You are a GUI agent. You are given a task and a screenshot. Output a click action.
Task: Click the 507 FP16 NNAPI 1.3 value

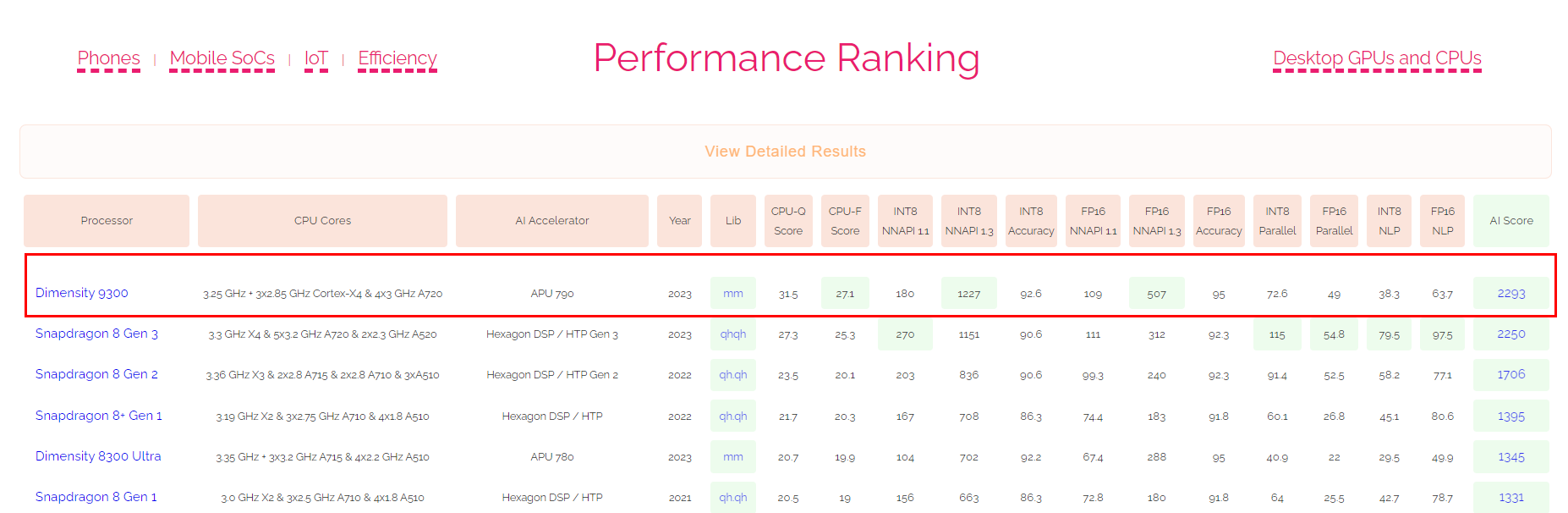point(1157,293)
